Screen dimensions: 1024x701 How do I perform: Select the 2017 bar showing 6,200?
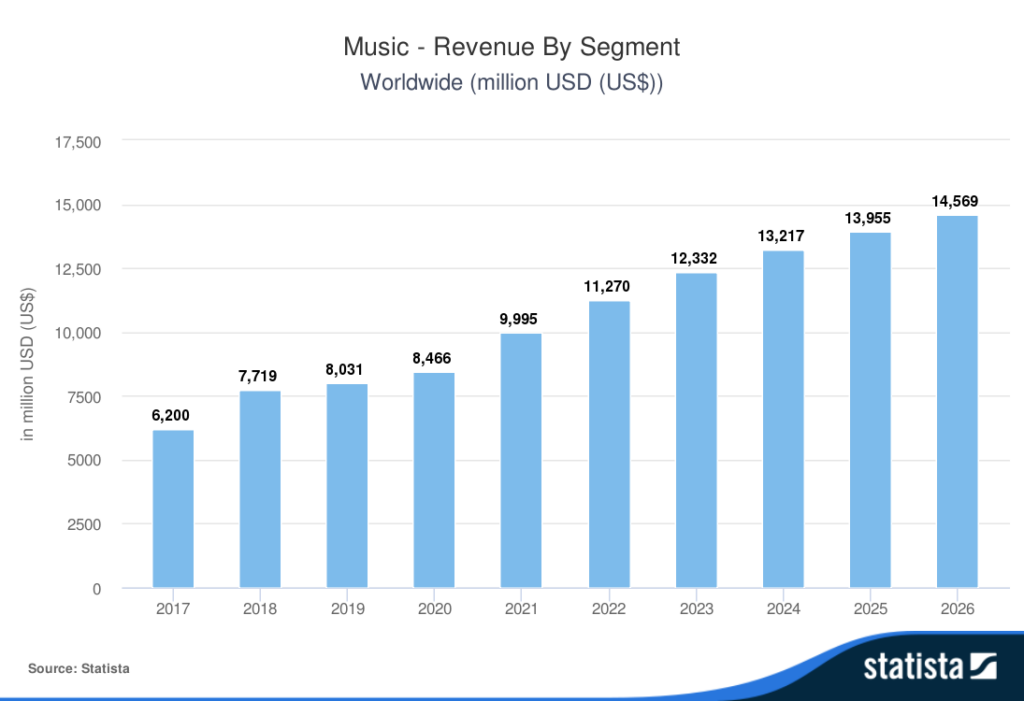[173, 509]
